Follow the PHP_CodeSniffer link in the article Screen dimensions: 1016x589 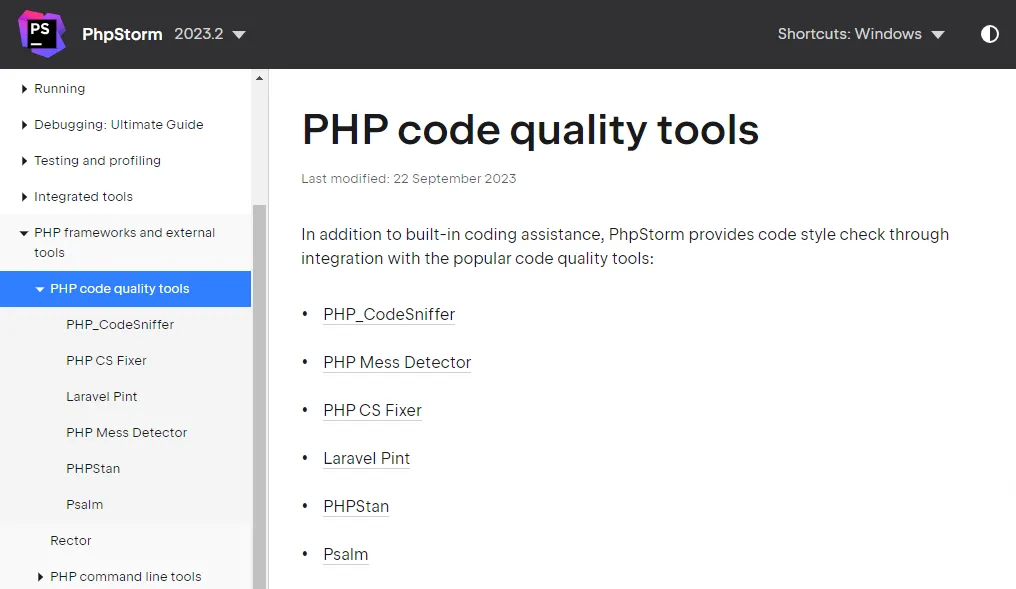click(x=389, y=314)
